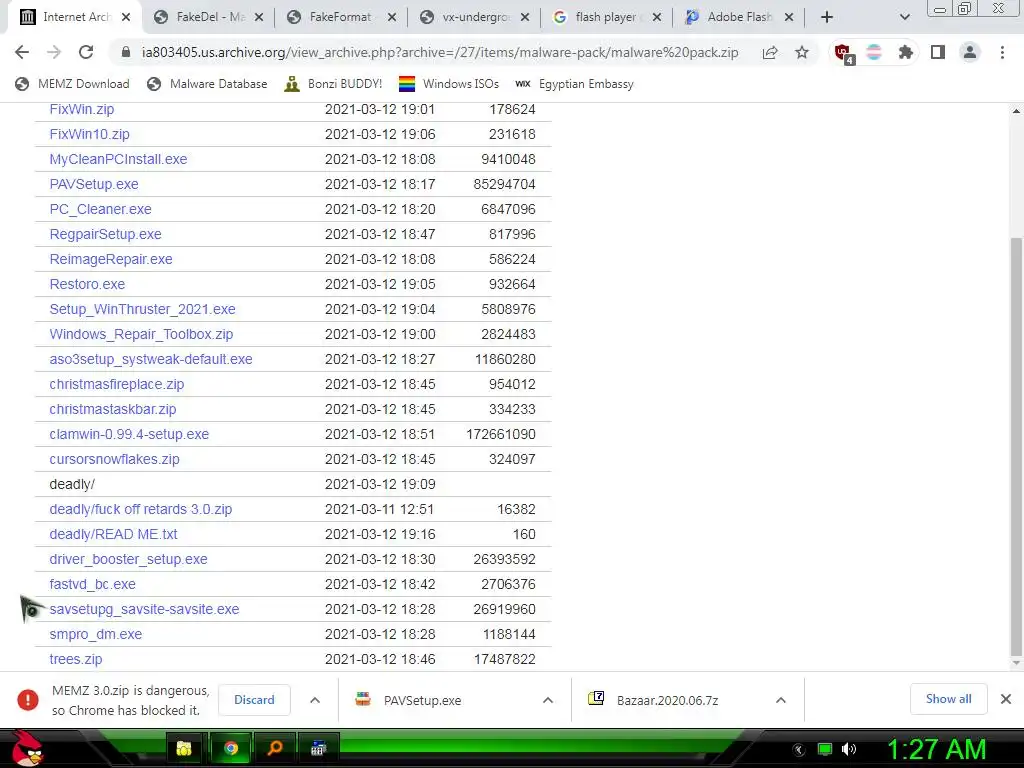The width and height of the screenshot is (1024, 768).
Task: Open clamwin-0.99.4-setup.exe link
Action: coord(129,434)
